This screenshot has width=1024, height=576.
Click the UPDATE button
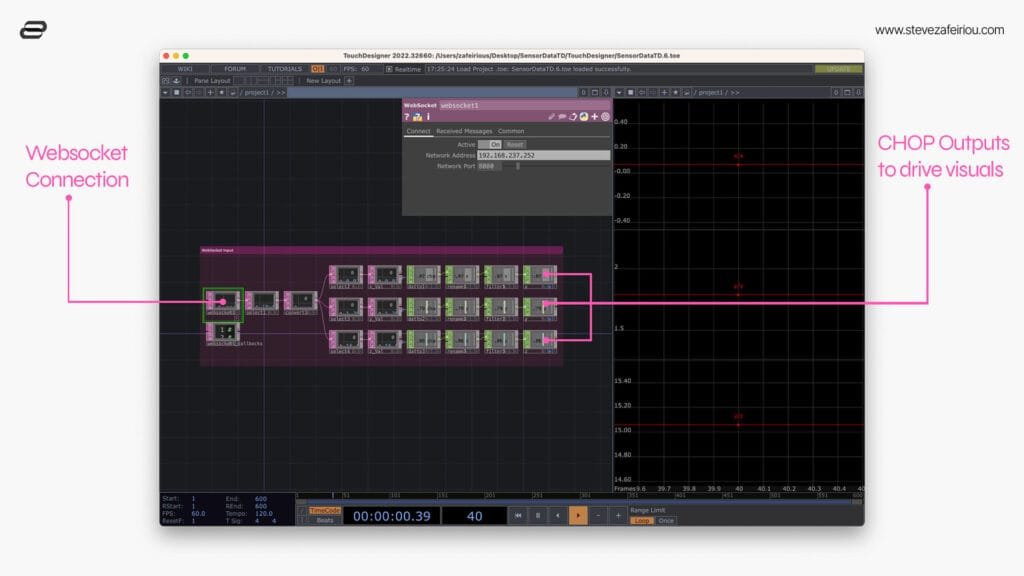pyautogui.click(x=839, y=69)
